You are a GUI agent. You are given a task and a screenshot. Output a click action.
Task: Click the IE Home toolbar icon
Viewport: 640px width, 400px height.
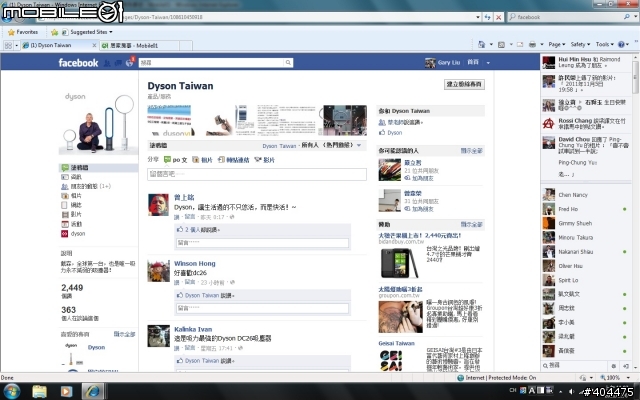point(482,44)
